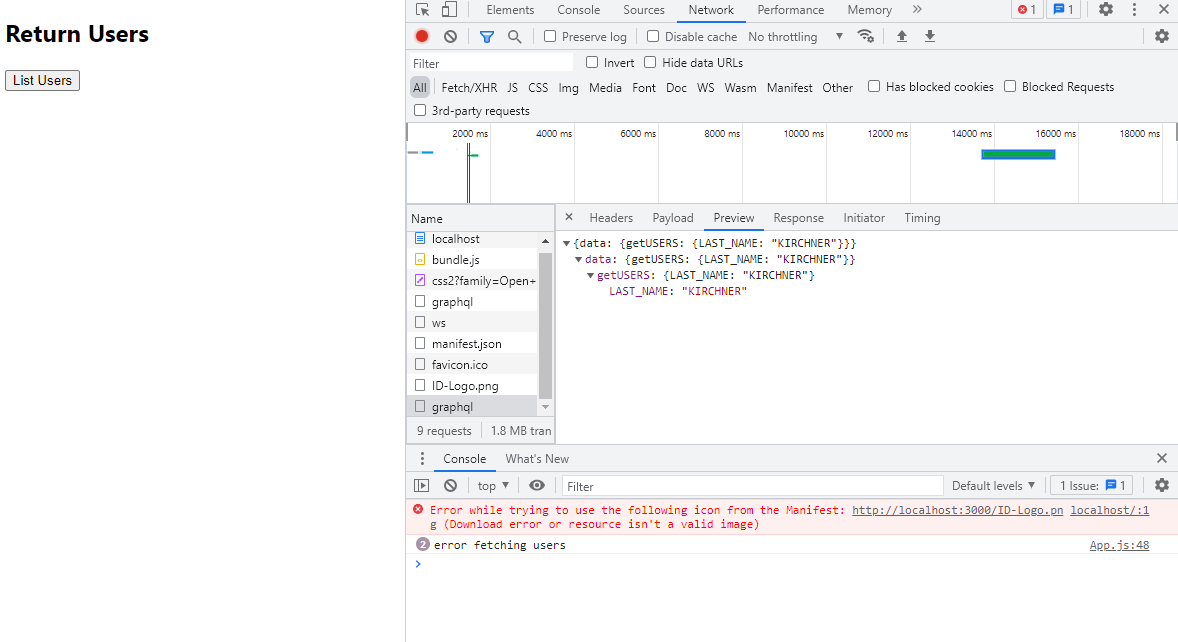Open the No throttling dropdown

point(796,36)
